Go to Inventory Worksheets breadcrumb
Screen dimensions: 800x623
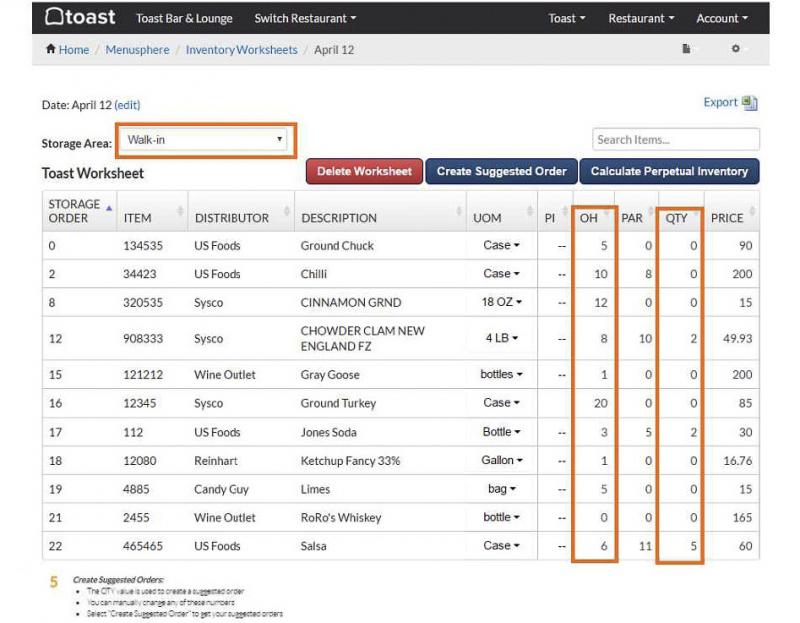241,49
